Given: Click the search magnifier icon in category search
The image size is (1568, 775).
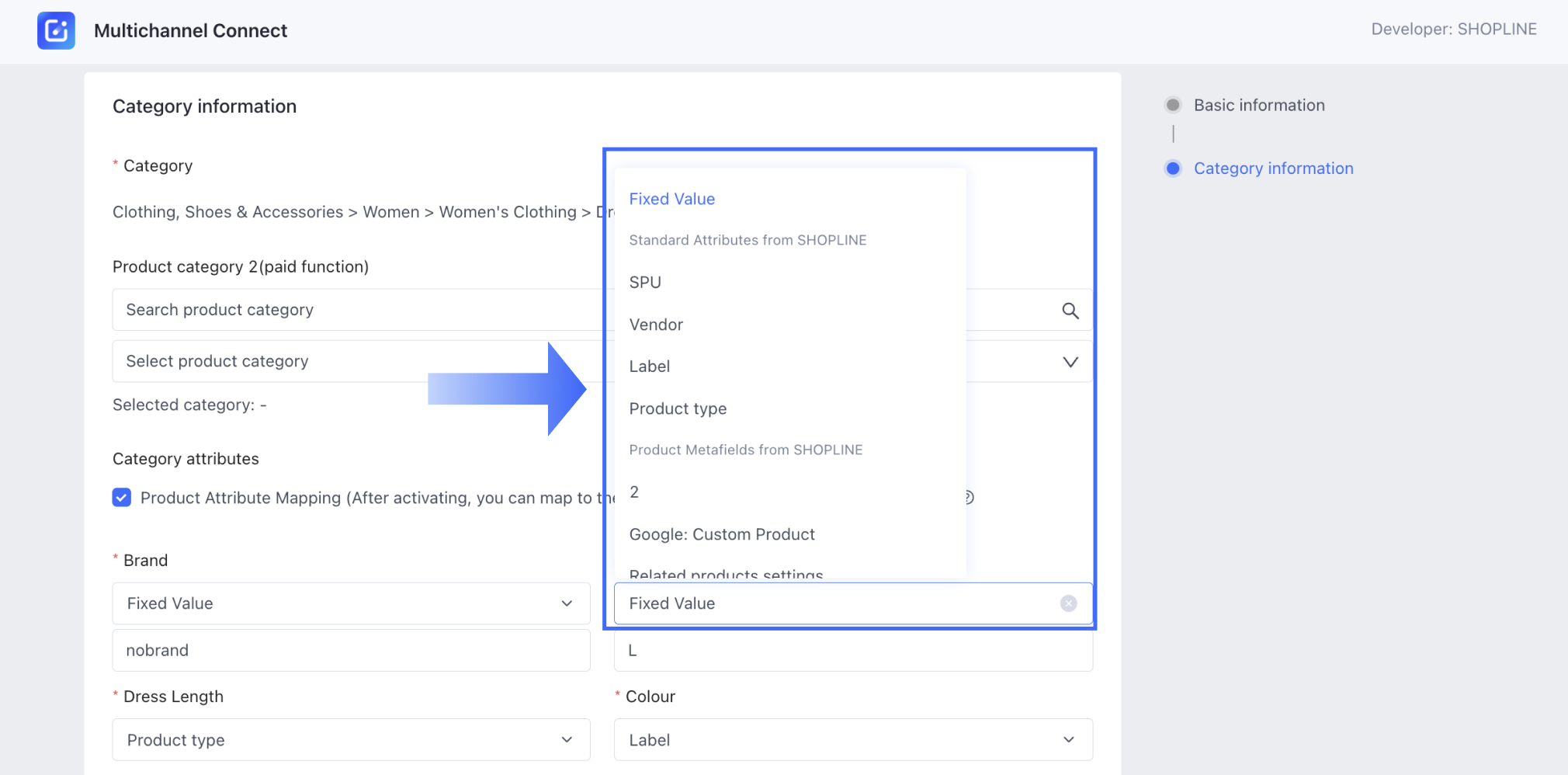Looking at the screenshot, I should click(x=1070, y=311).
